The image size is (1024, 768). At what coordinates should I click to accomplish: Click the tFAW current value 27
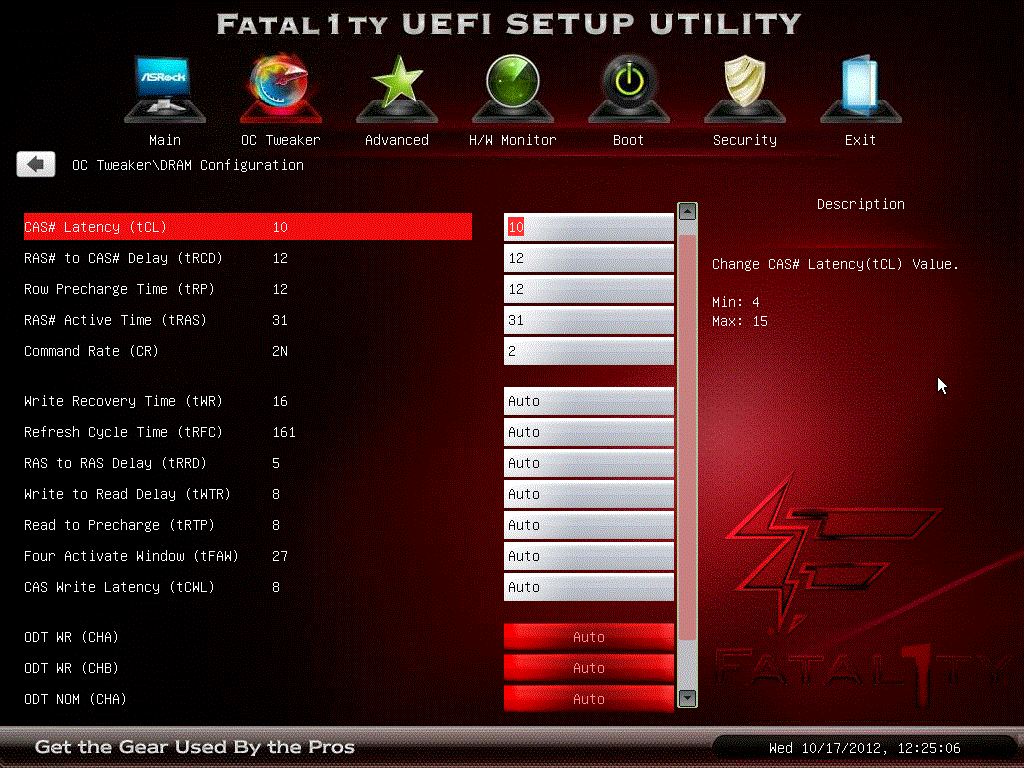[x=280, y=556]
